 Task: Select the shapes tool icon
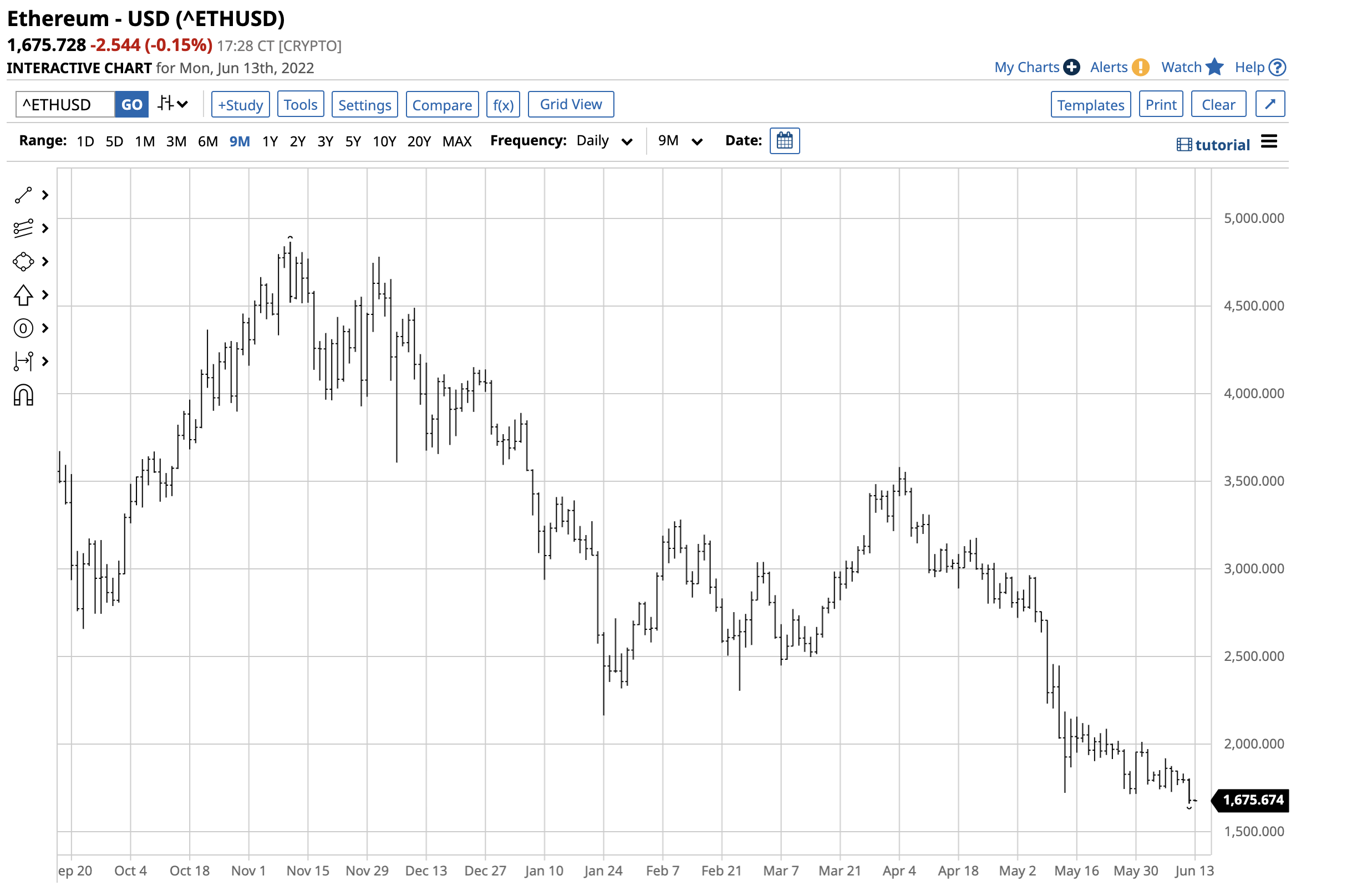pyautogui.click(x=23, y=262)
